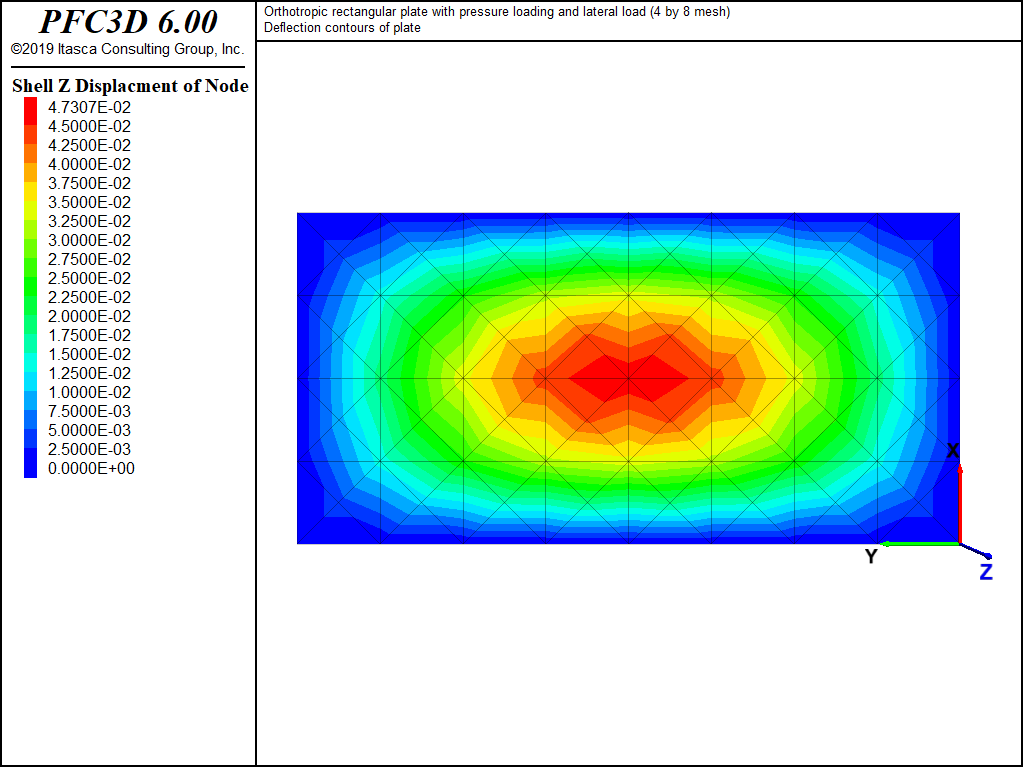Click the blue Z axis label
Image resolution: width=1024 pixels, height=768 pixels.
click(986, 572)
